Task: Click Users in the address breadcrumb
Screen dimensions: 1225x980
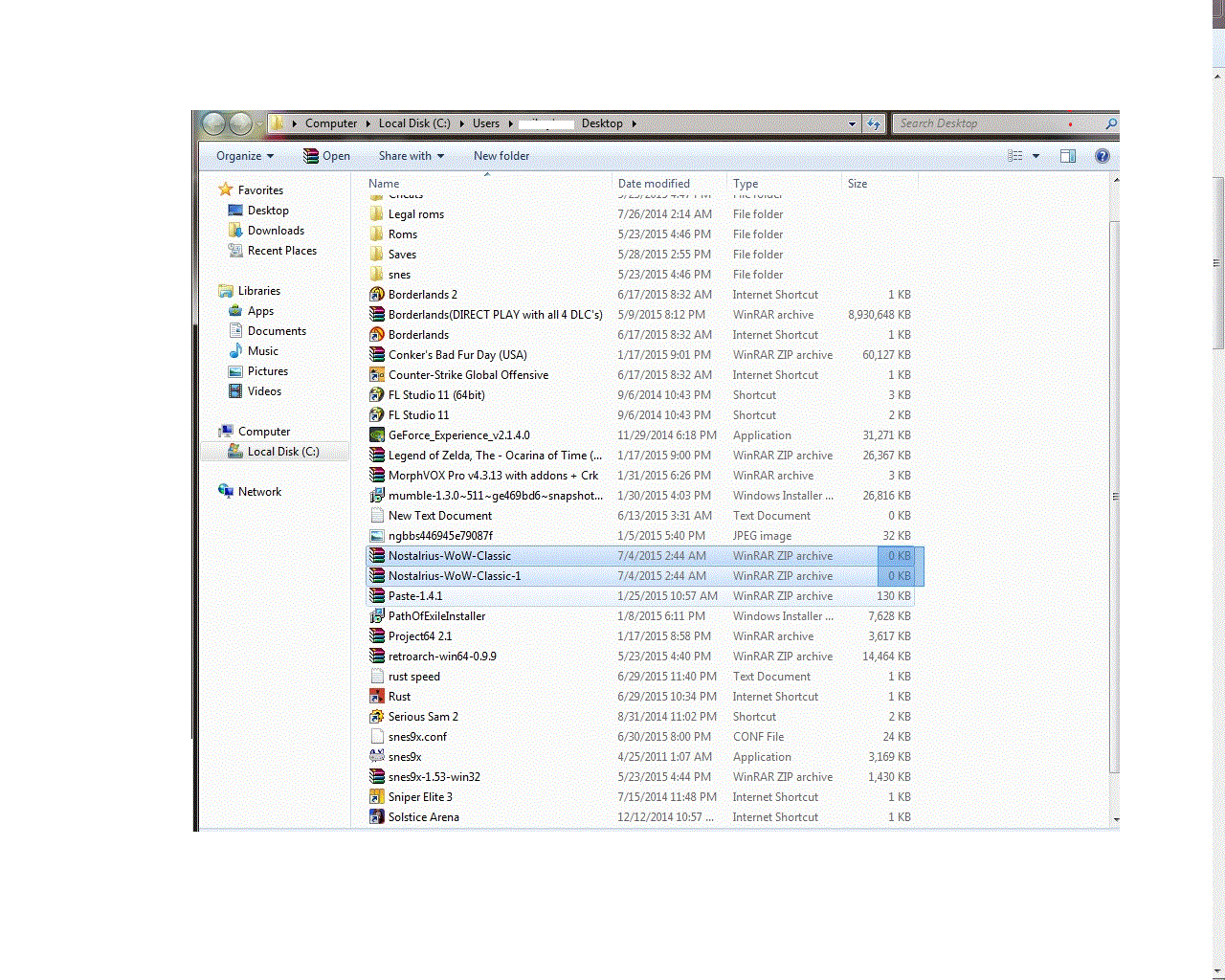Action: [x=486, y=123]
